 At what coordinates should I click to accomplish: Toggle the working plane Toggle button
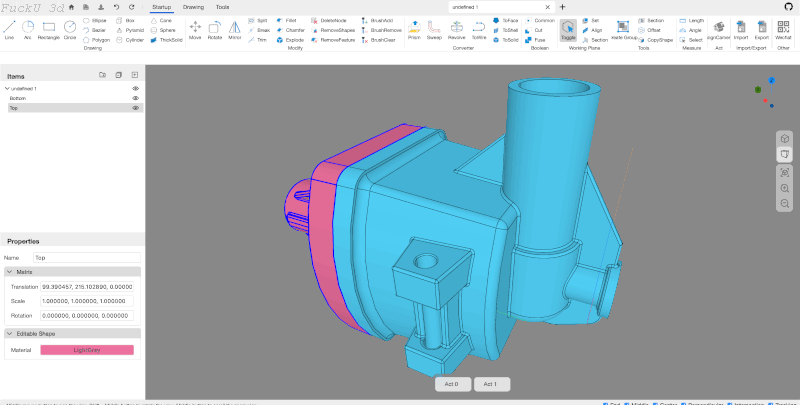568,30
